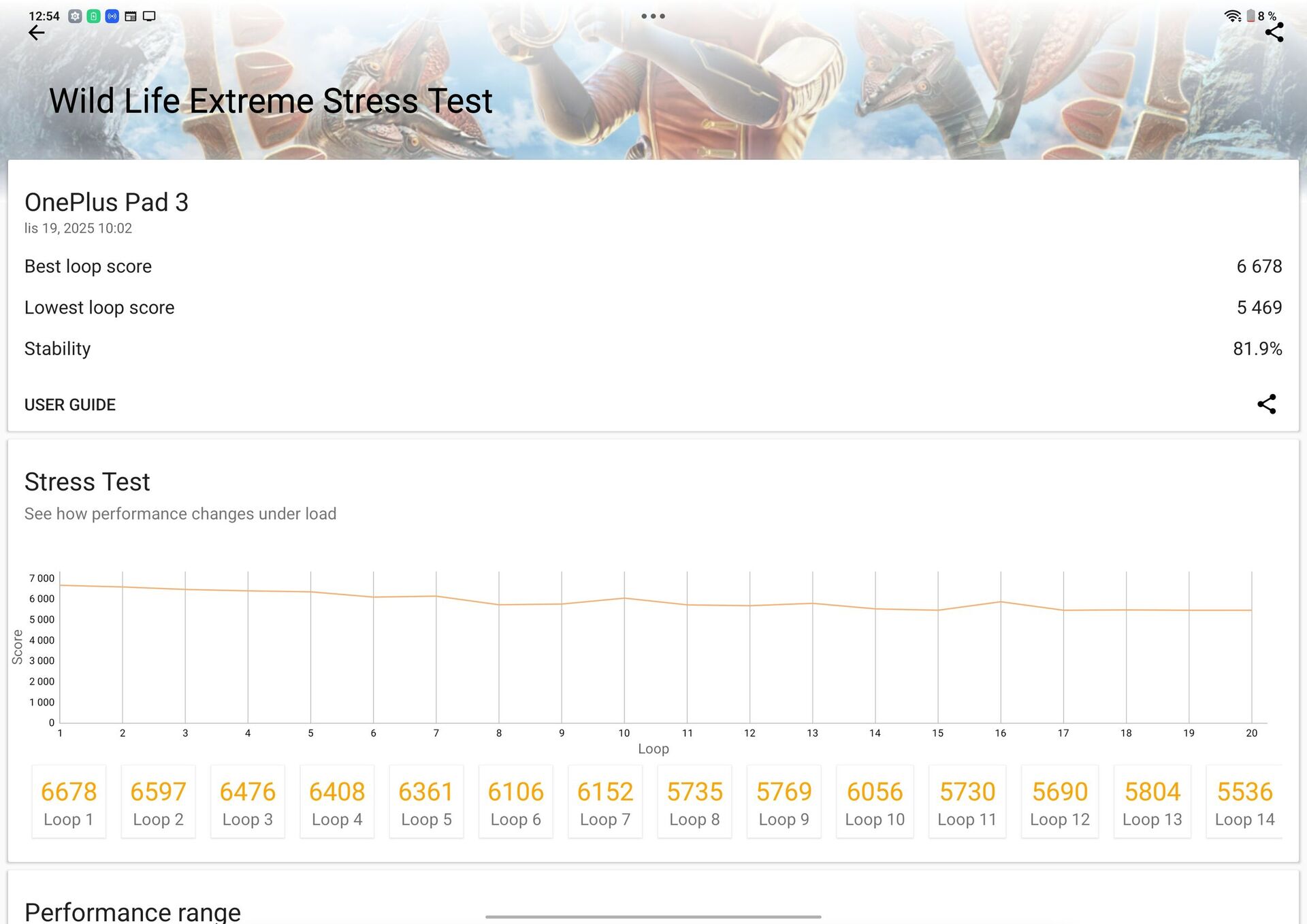Tap the Loop 14 score 5536 tile
The width and height of the screenshot is (1307, 924).
(1244, 802)
